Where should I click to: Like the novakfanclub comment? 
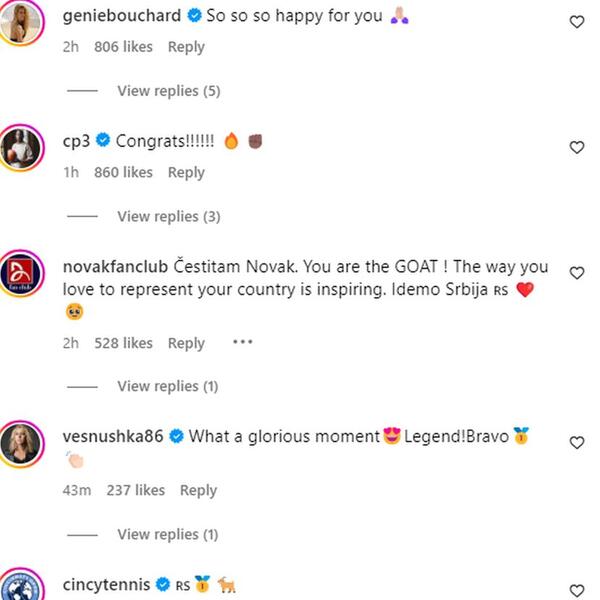[x=576, y=272]
